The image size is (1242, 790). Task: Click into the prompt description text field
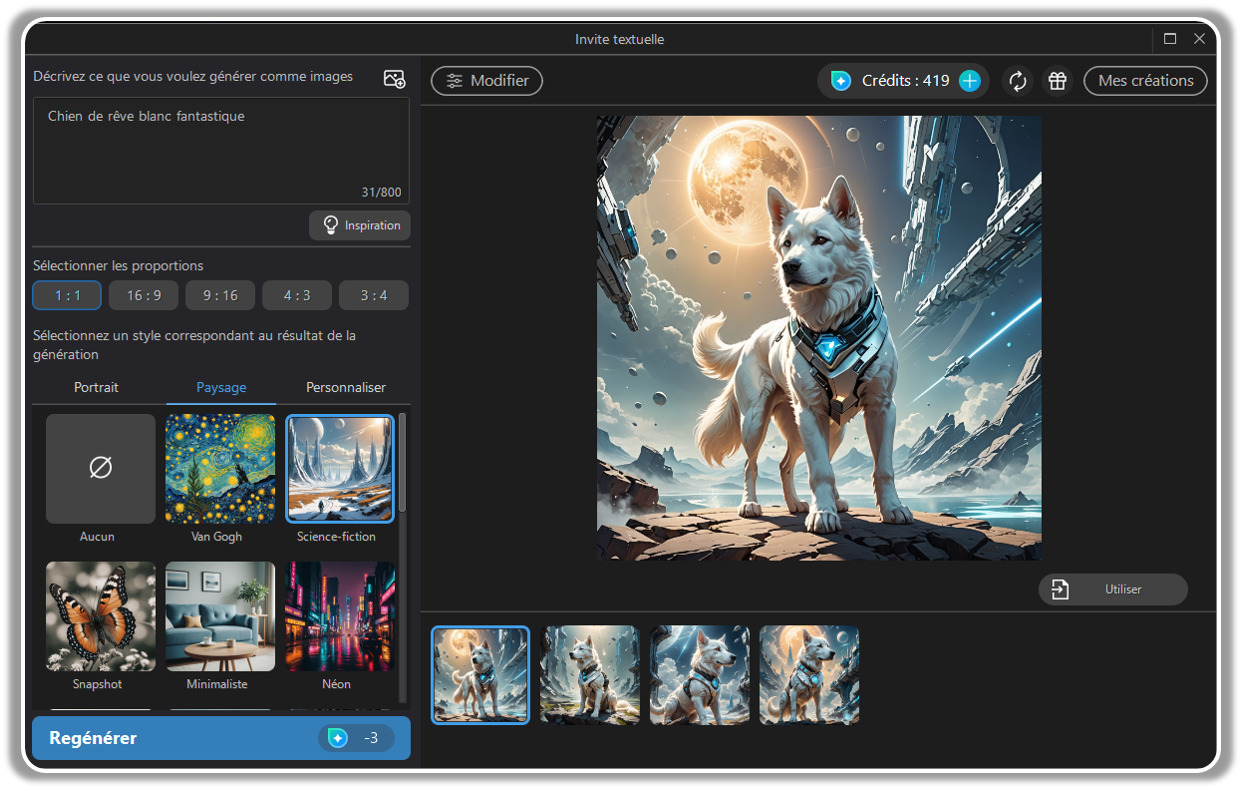tap(221, 150)
